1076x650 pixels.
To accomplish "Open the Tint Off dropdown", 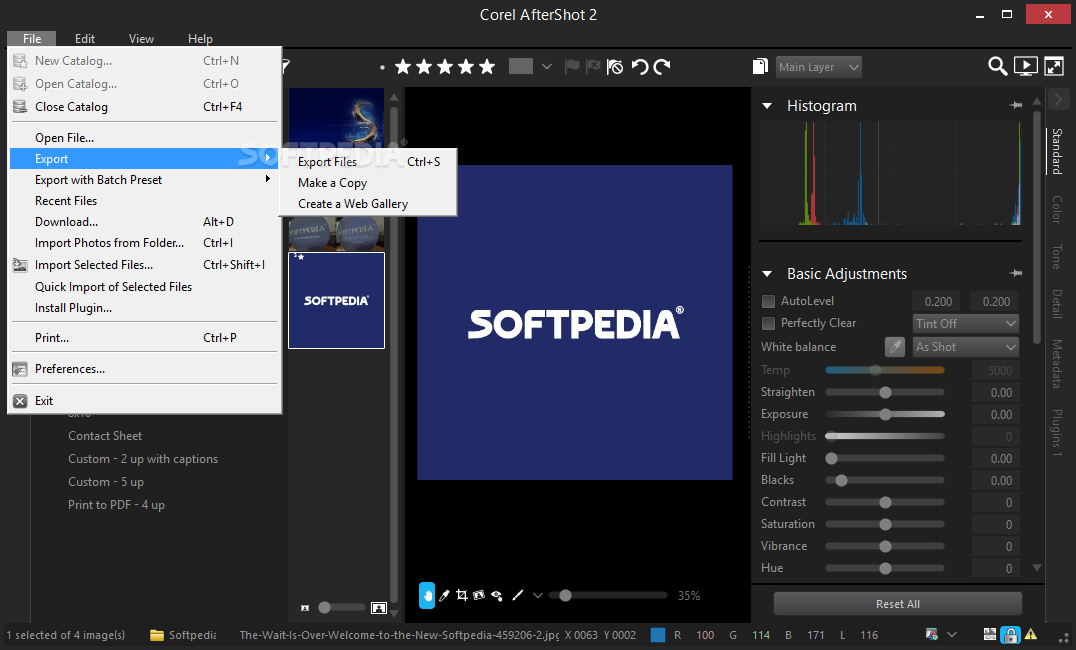I will [x=966, y=323].
